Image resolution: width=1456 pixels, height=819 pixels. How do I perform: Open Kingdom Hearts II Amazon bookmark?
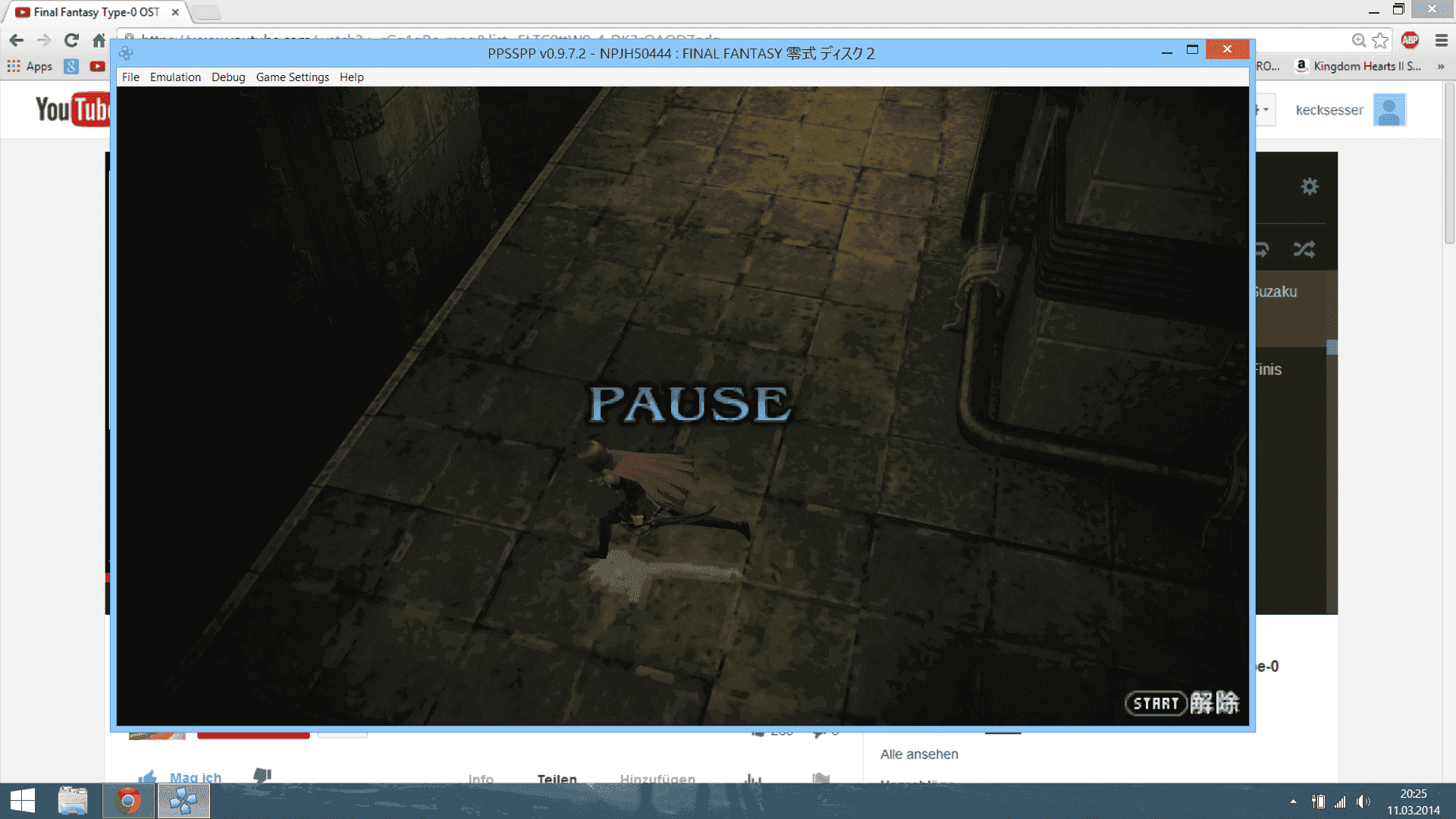coord(1357,66)
